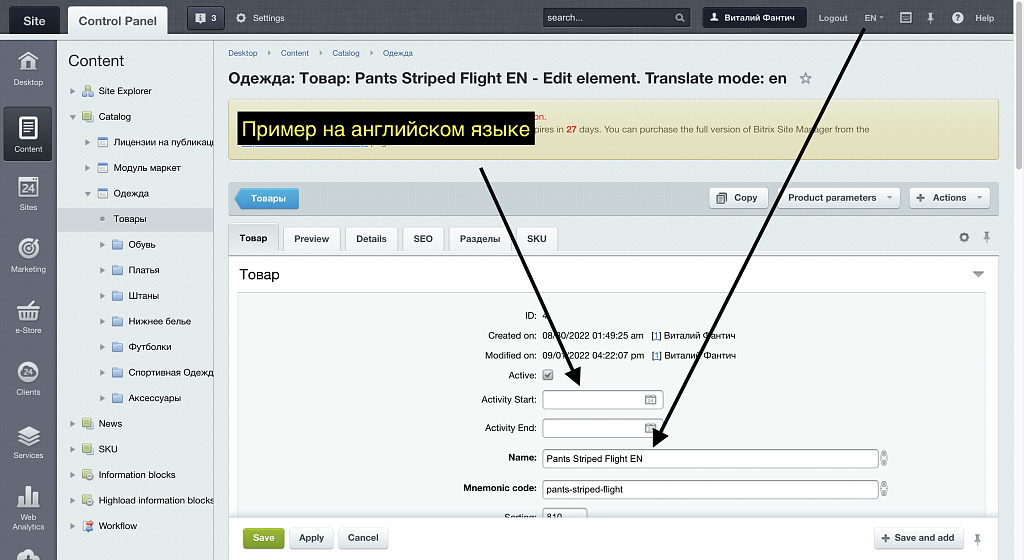The height and width of the screenshot is (560, 1024).
Task: Select Товары item in tree
Action: pyautogui.click(x=130, y=219)
